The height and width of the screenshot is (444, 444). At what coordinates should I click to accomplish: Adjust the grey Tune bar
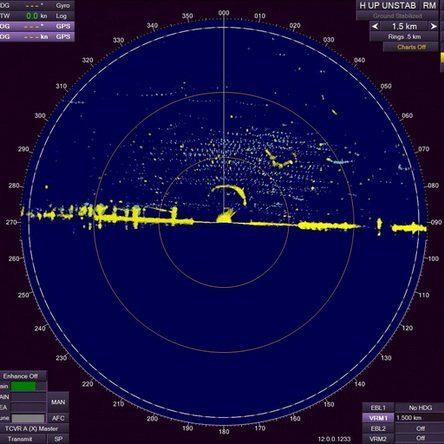[x=28, y=418]
